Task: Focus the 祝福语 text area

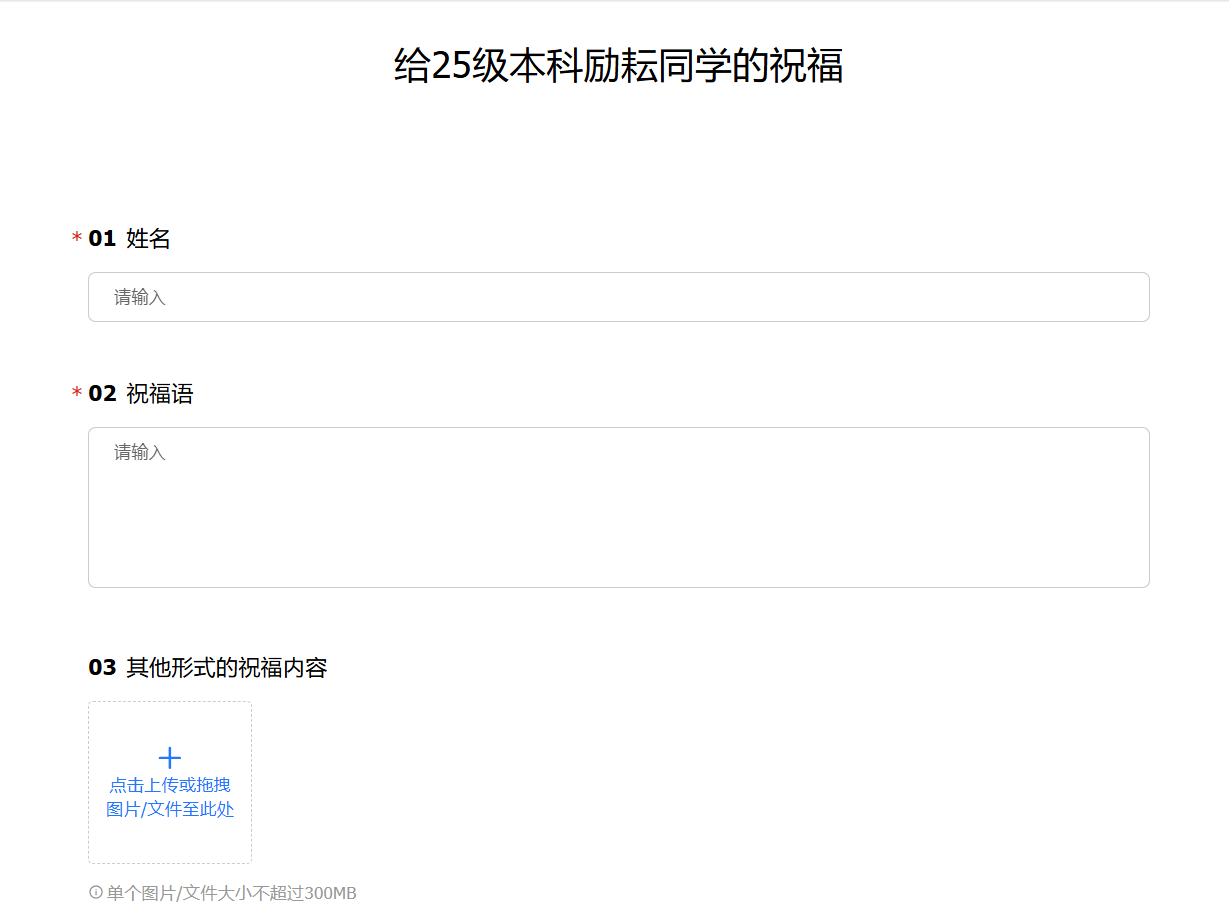Action: 618,507
